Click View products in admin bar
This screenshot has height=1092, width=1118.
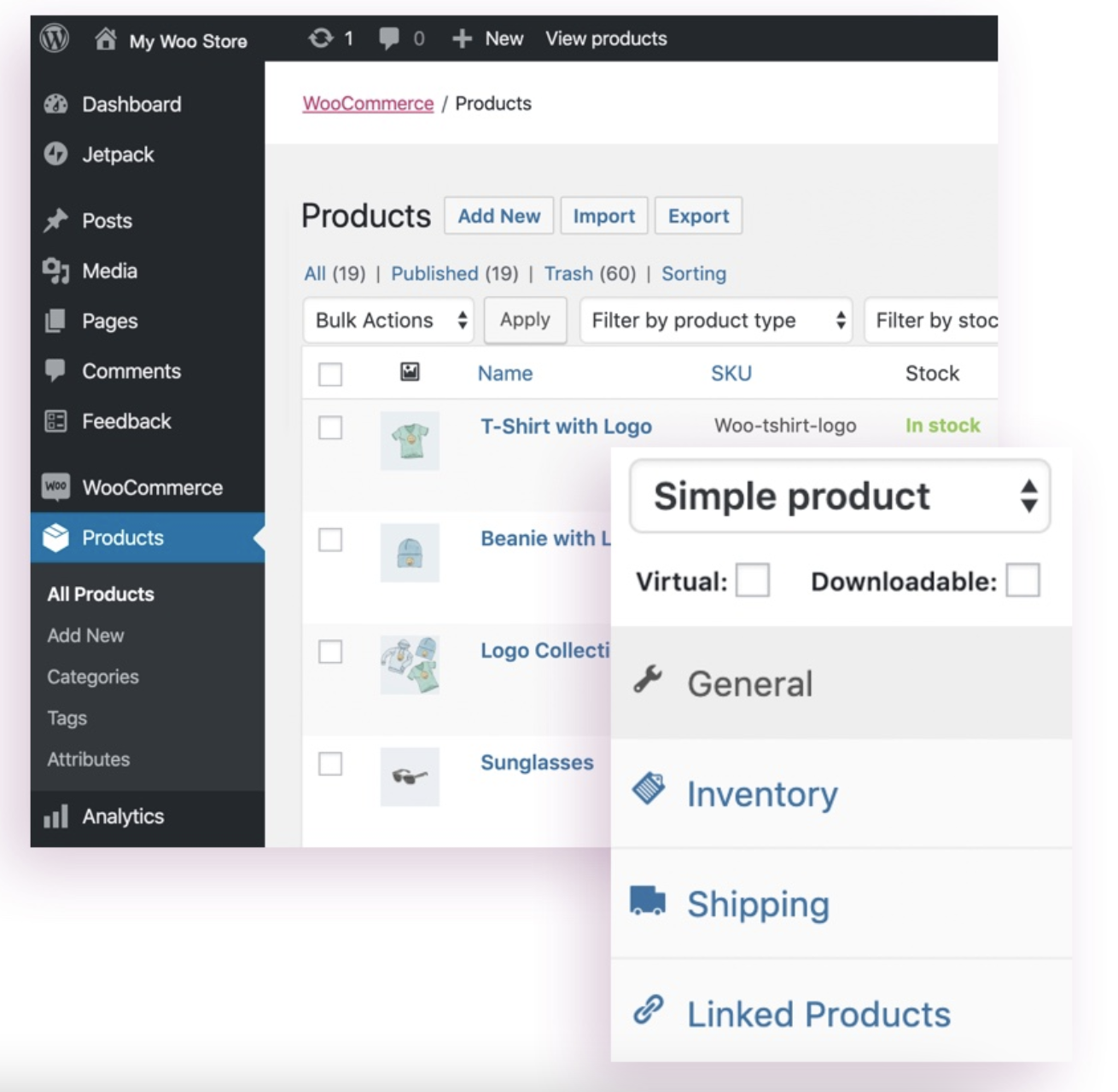pyautogui.click(x=607, y=38)
